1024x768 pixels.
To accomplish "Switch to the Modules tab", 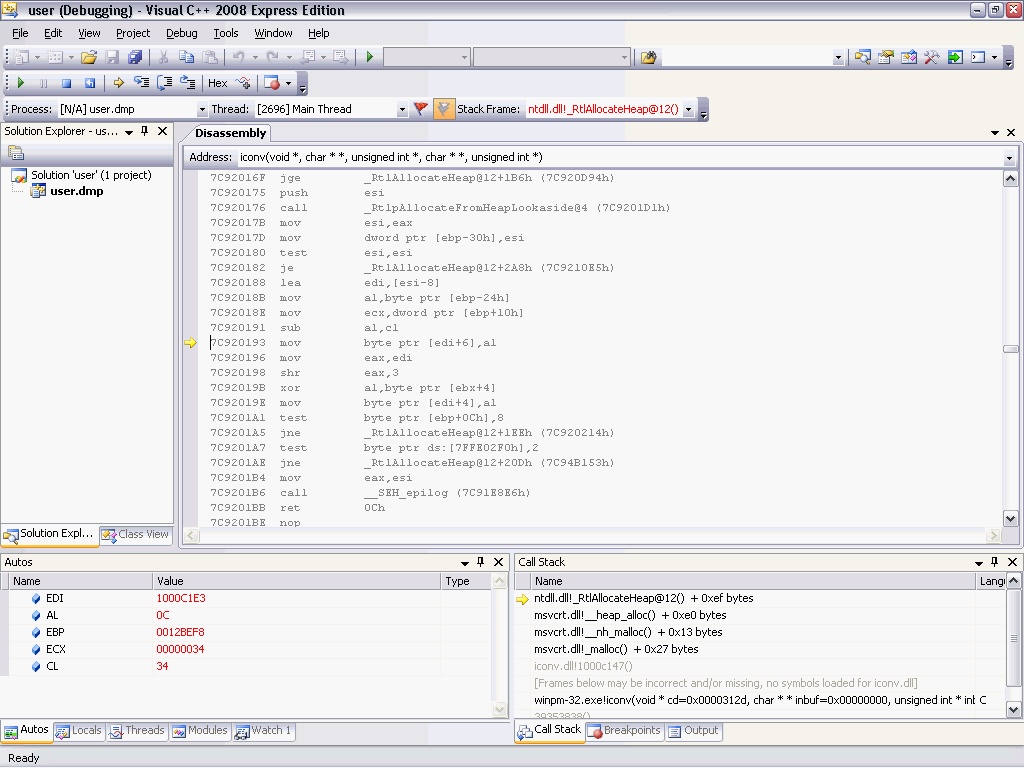I will 200,731.
